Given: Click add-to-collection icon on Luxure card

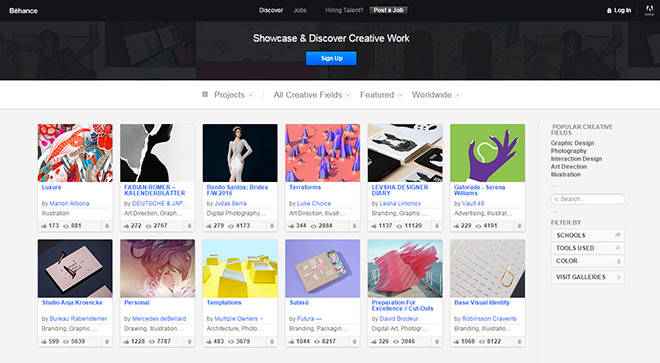Looking at the screenshot, I should 107,226.
